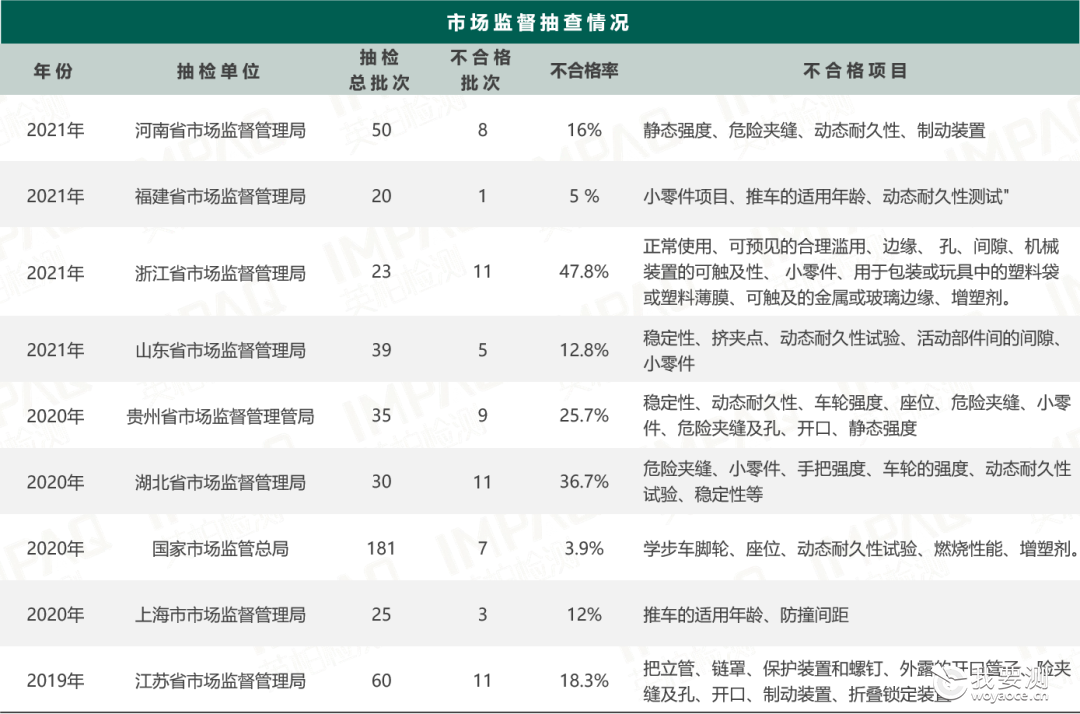Click total batches value 30

point(382,481)
